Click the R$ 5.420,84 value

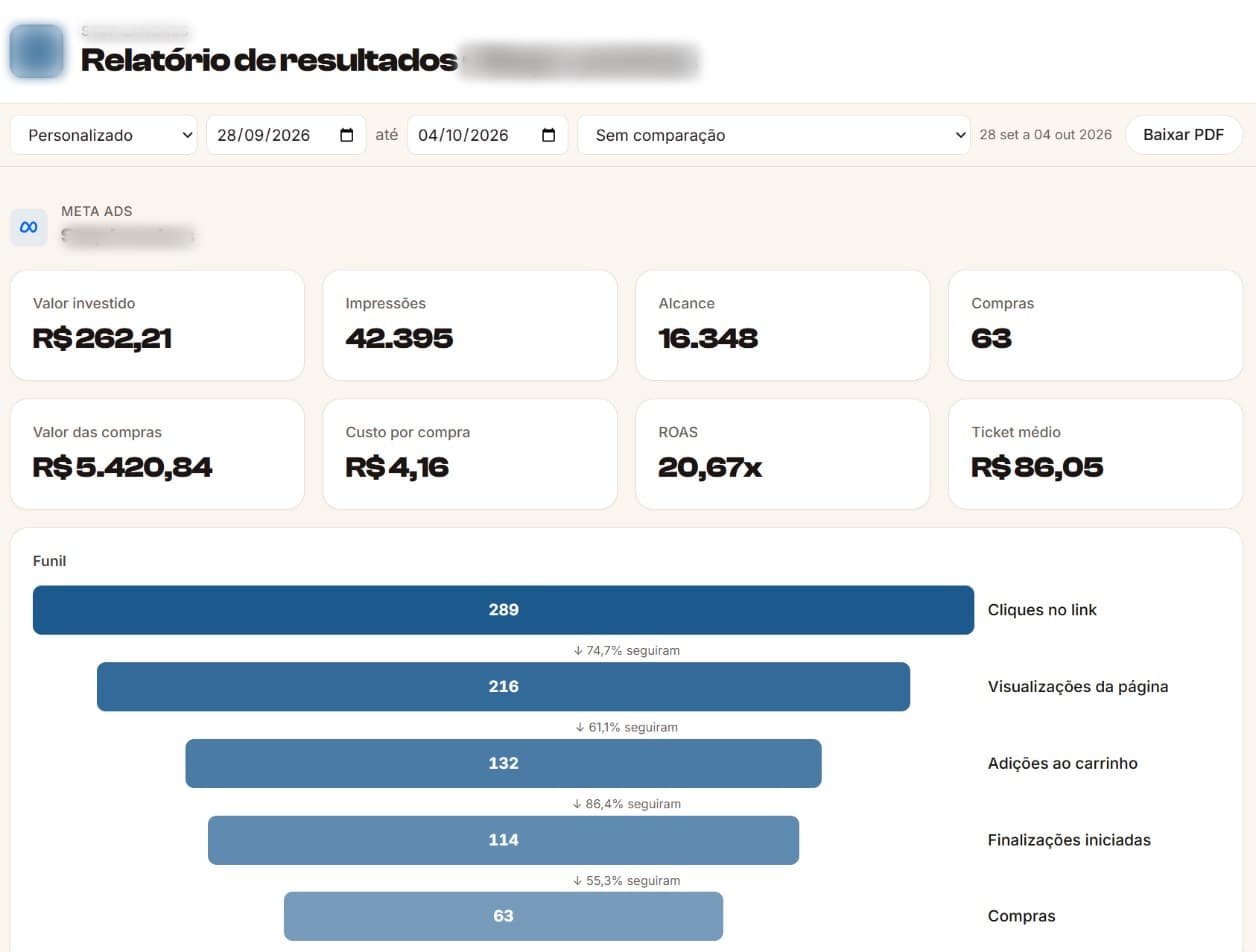coord(122,467)
